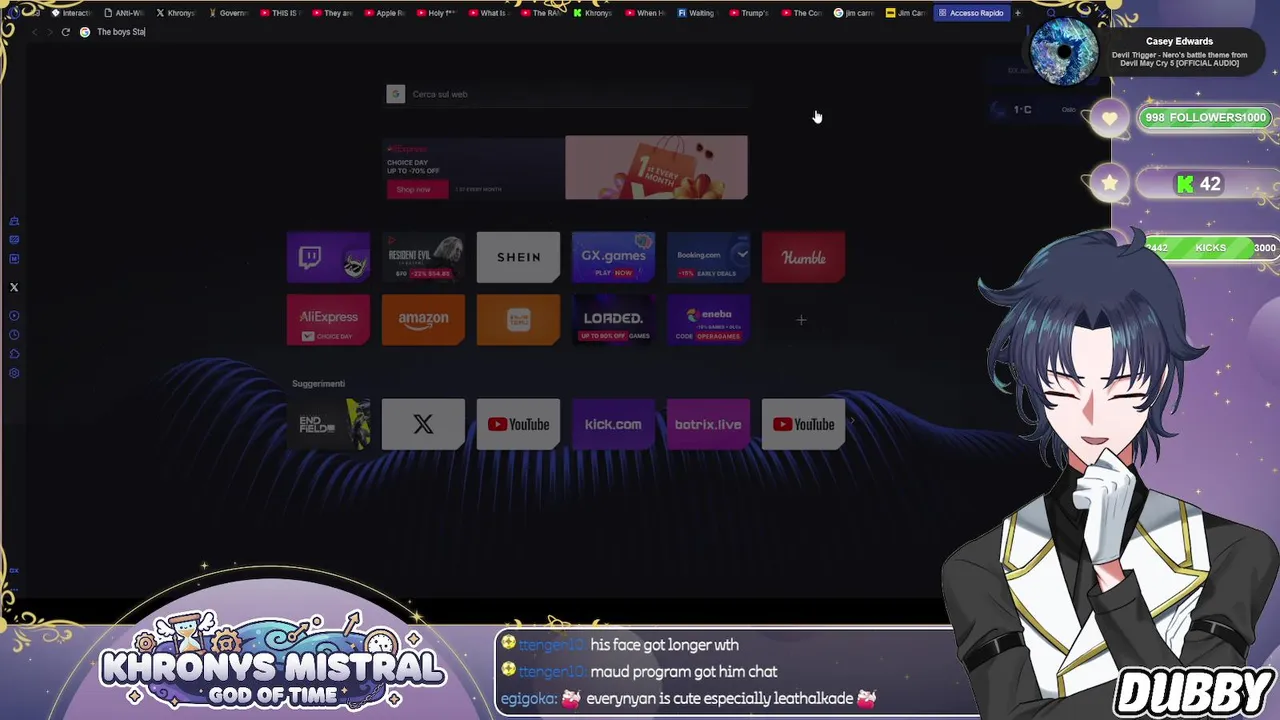Viewport: 1280px width, 720px height.
Task: Open Amazon speed dial tile
Action: [x=423, y=320]
